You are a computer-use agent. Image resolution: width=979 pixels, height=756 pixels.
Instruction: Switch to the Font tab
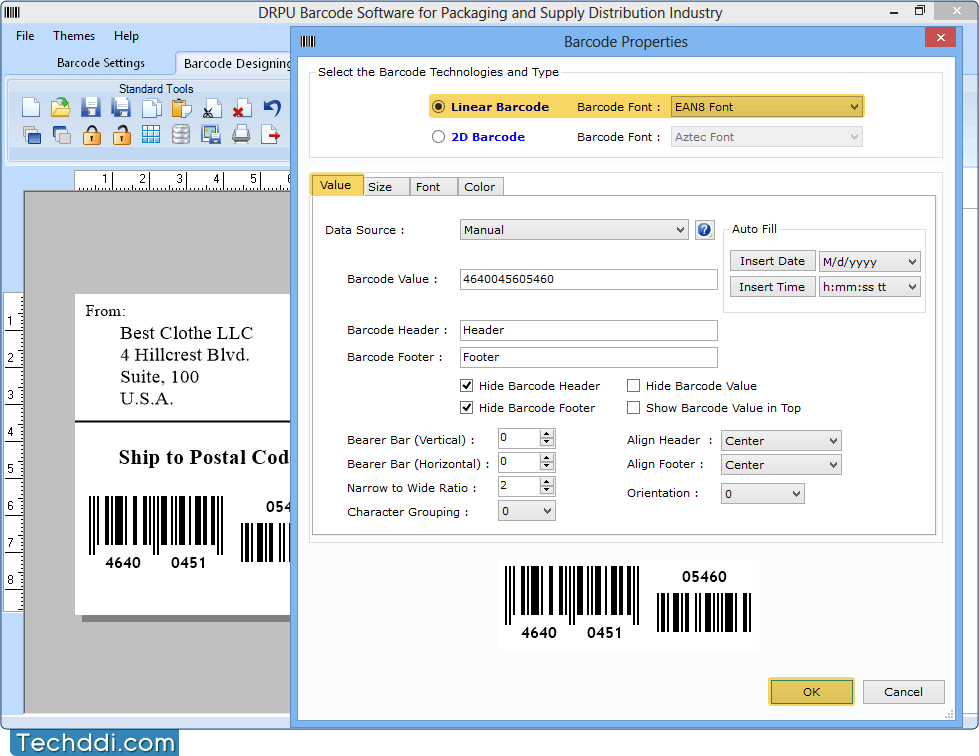click(433, 187)
